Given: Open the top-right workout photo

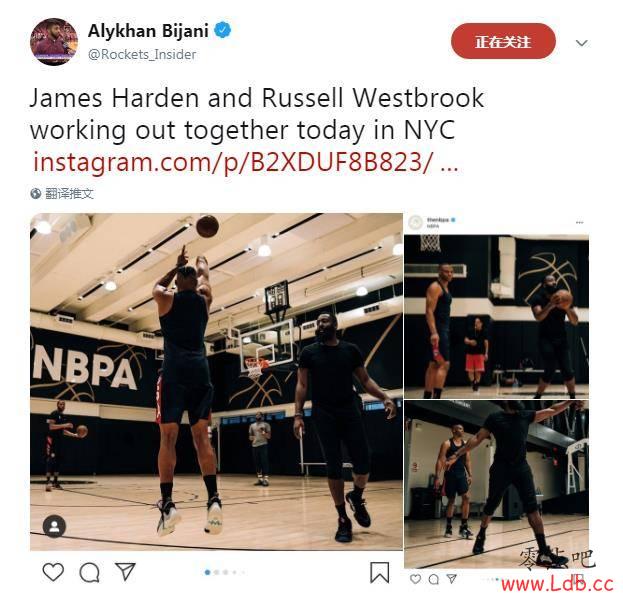Looking at the screenshot, I should click(497, 317).
